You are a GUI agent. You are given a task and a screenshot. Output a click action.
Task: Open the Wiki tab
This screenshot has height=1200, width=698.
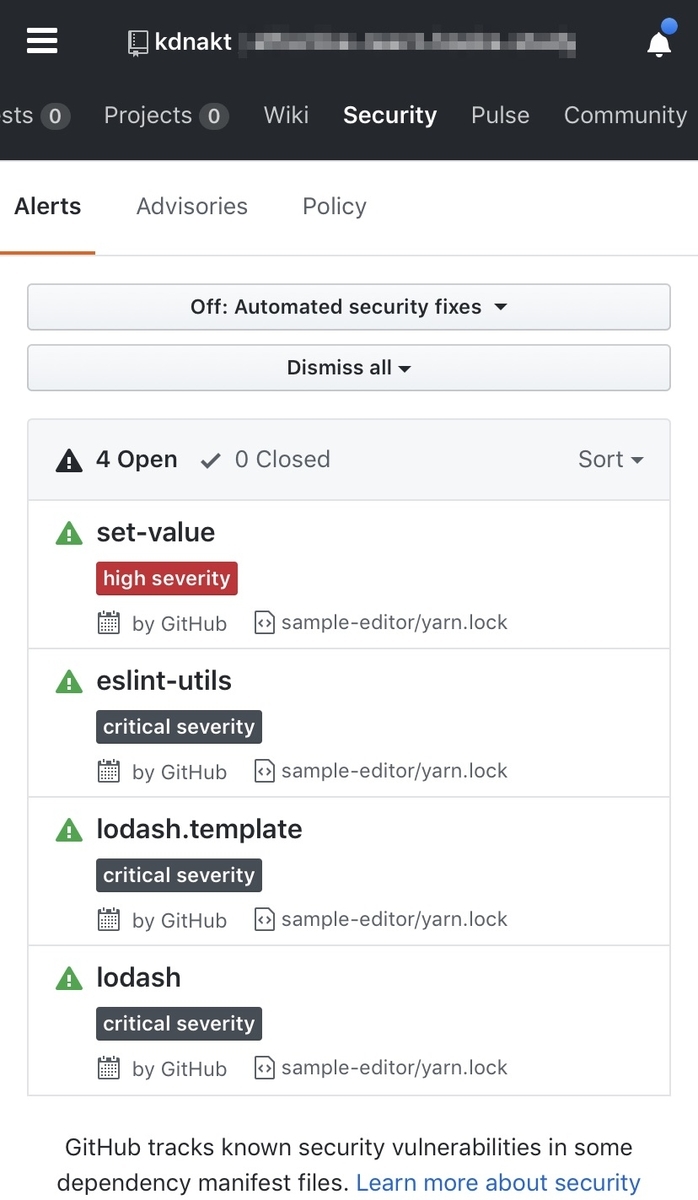[286, 115]
